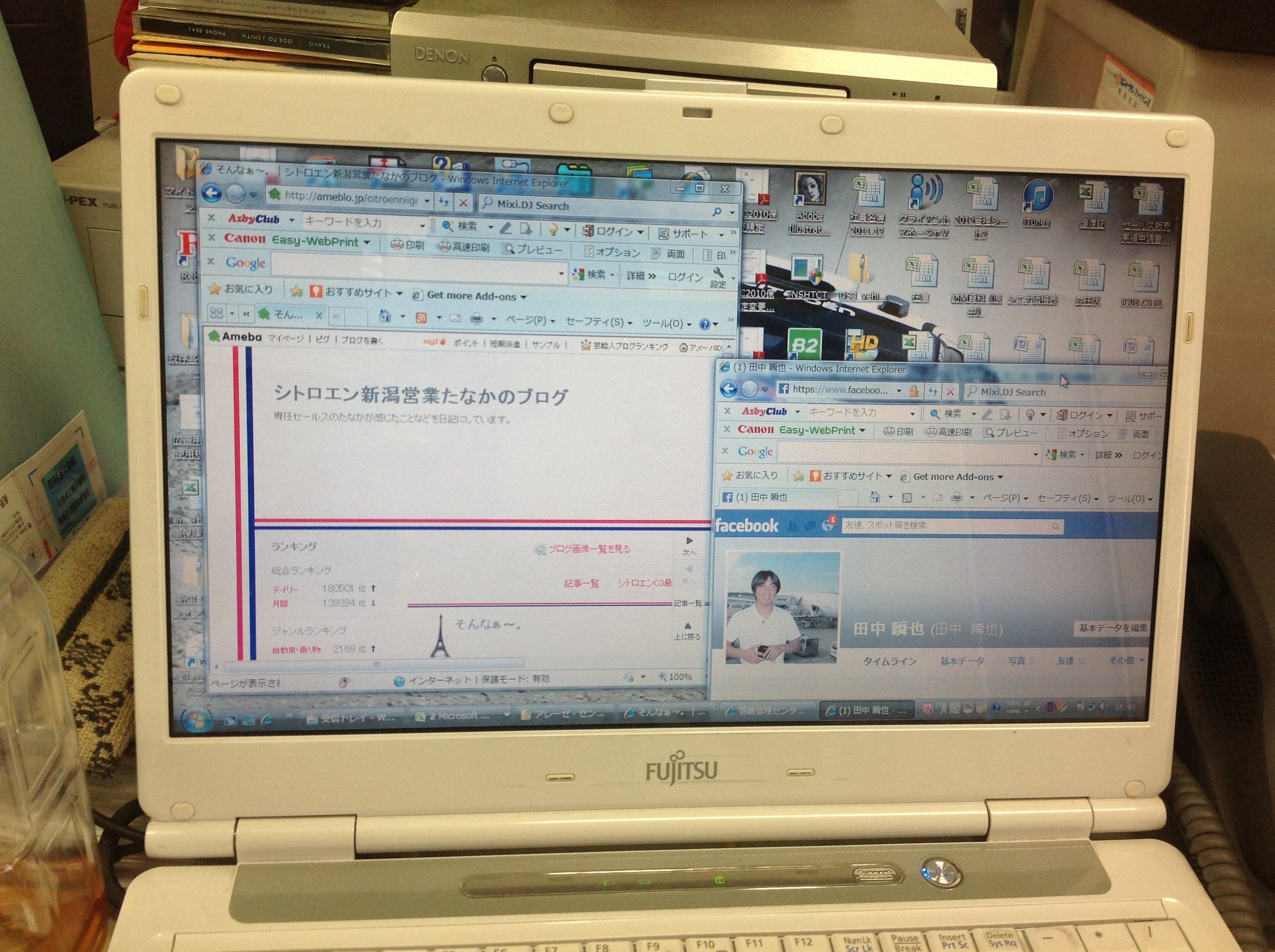Open 写真 tab on Facebook profile
The width and height of the screenshot is (1275, 952).
tap(1020, 660)
